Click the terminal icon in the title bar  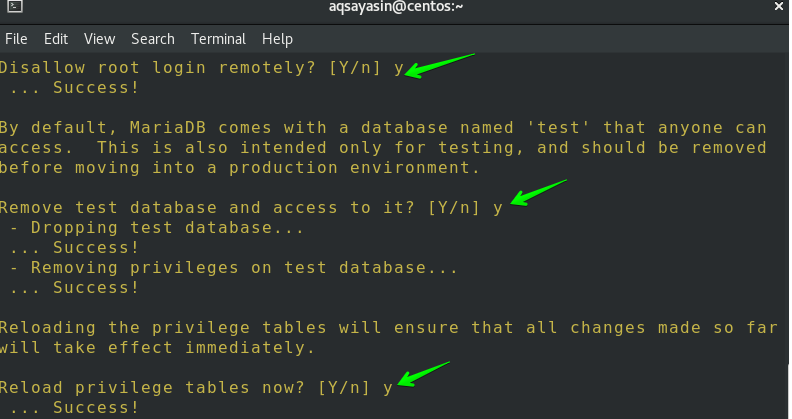(x=11, y=11)
